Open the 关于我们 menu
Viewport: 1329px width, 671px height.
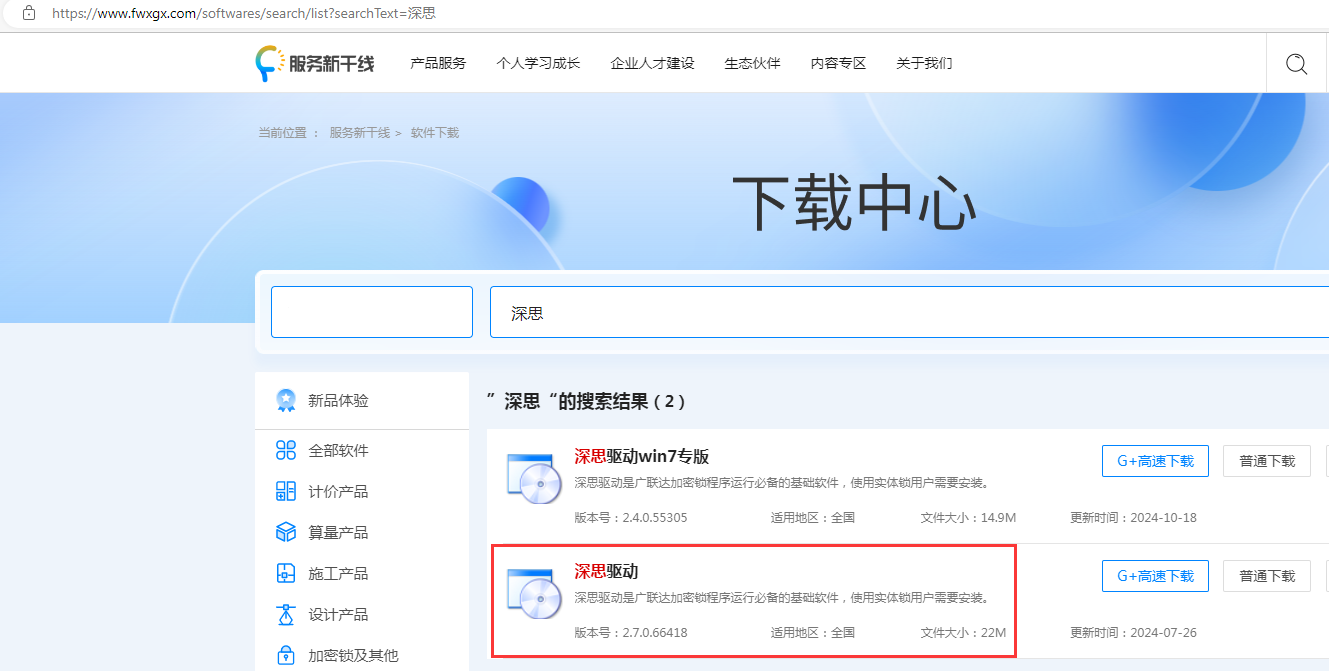[x=924, y=63]
